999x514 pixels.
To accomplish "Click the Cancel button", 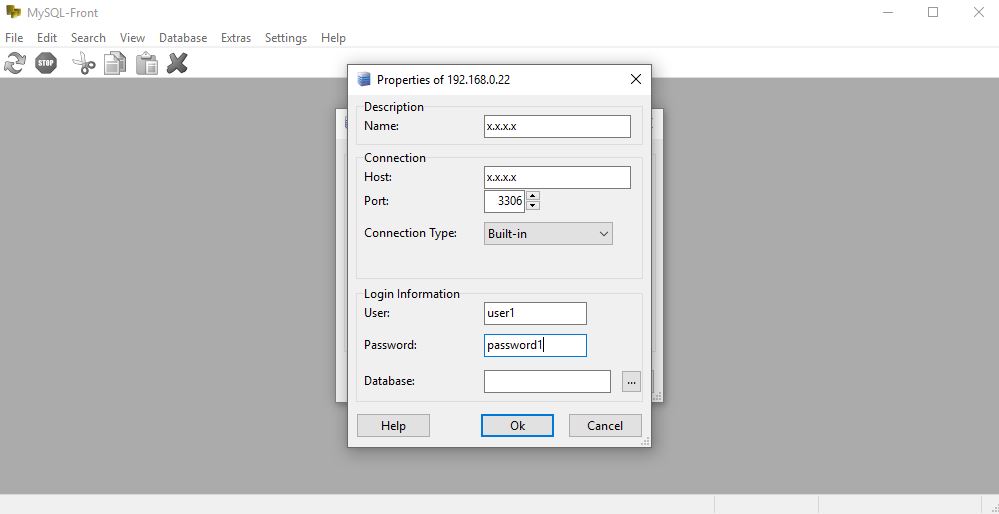I will tap(605, 425).
